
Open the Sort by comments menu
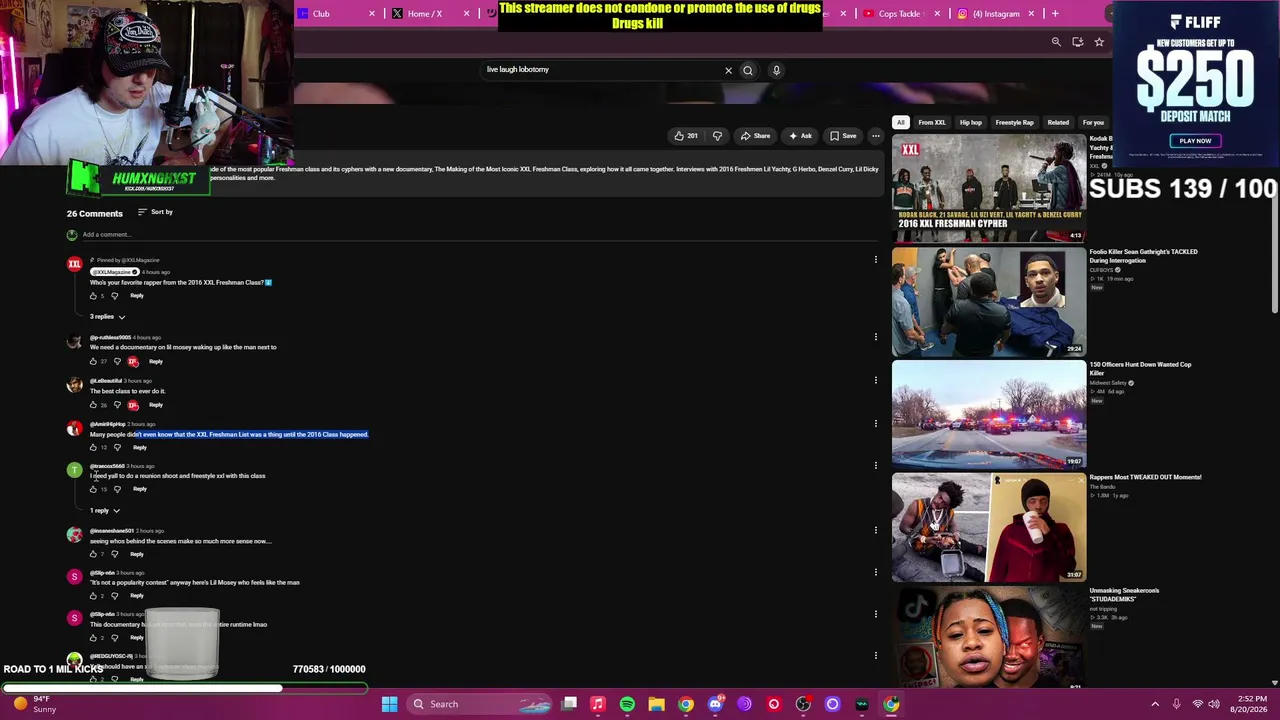click(155, 212)
